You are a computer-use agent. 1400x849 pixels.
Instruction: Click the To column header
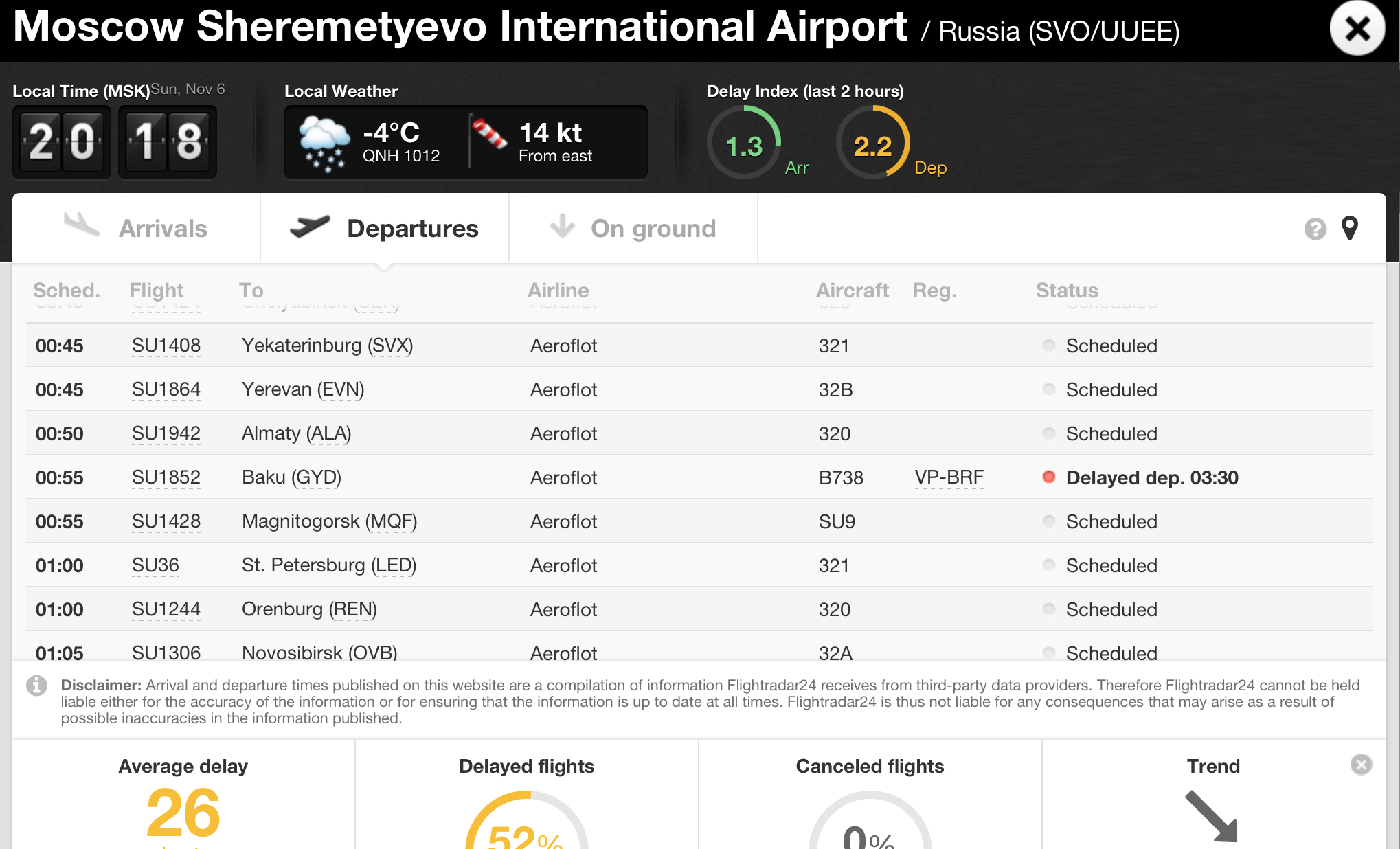(251, 291)
